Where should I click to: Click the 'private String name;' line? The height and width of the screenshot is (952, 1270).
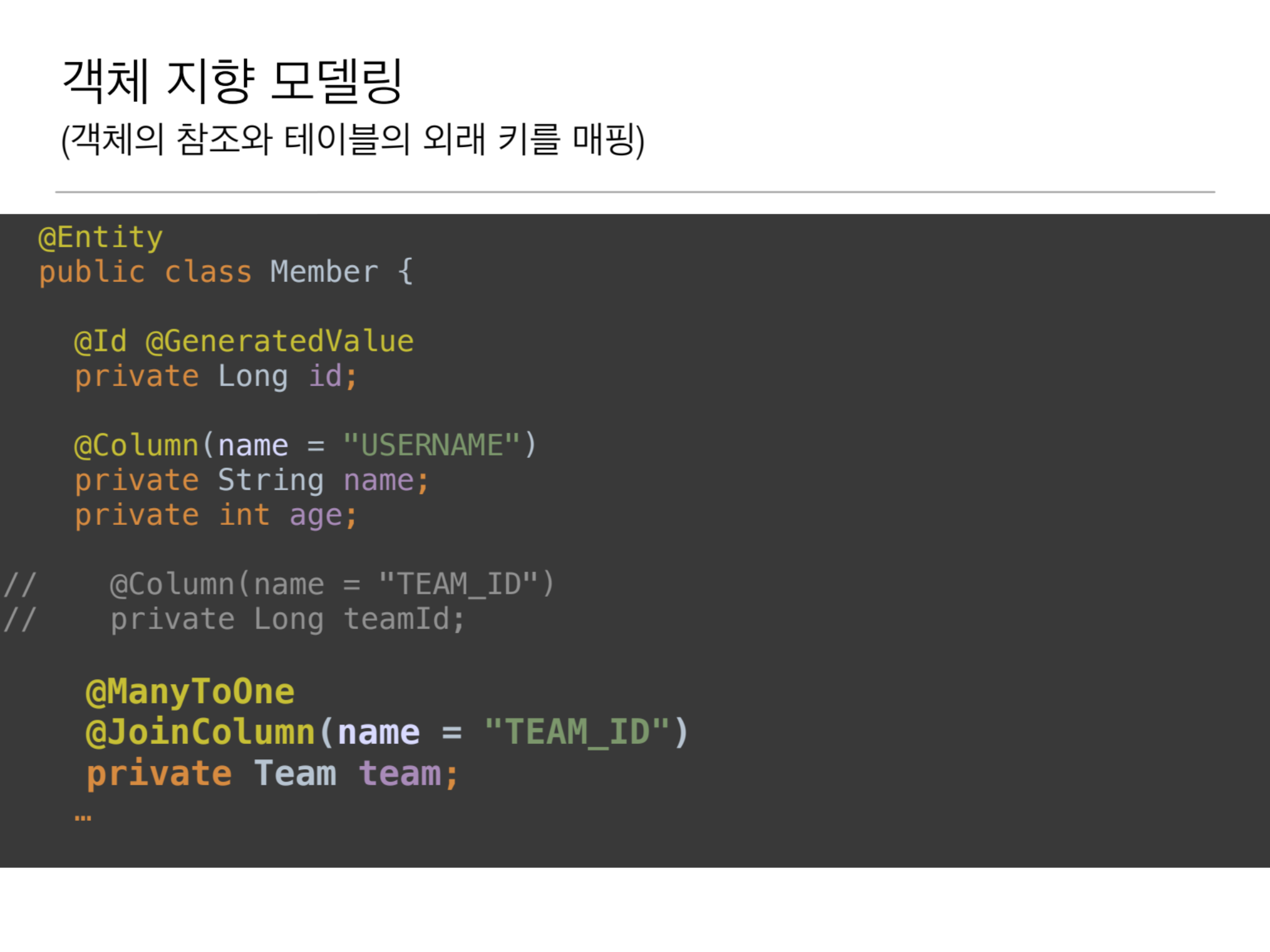(x=251, y=480)
